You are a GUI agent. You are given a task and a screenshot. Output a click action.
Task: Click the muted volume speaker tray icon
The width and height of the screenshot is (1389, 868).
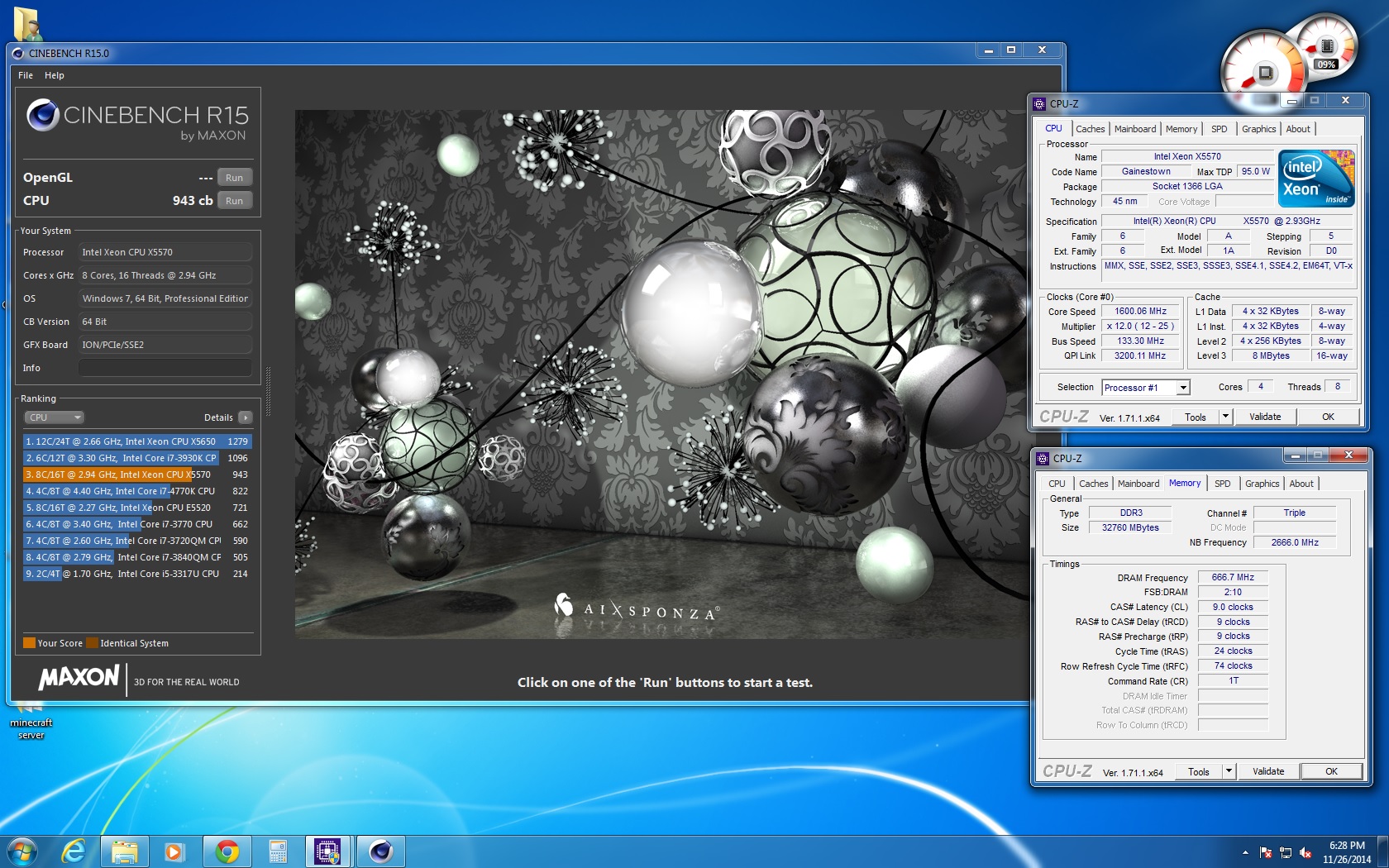tap(1305, 852)
